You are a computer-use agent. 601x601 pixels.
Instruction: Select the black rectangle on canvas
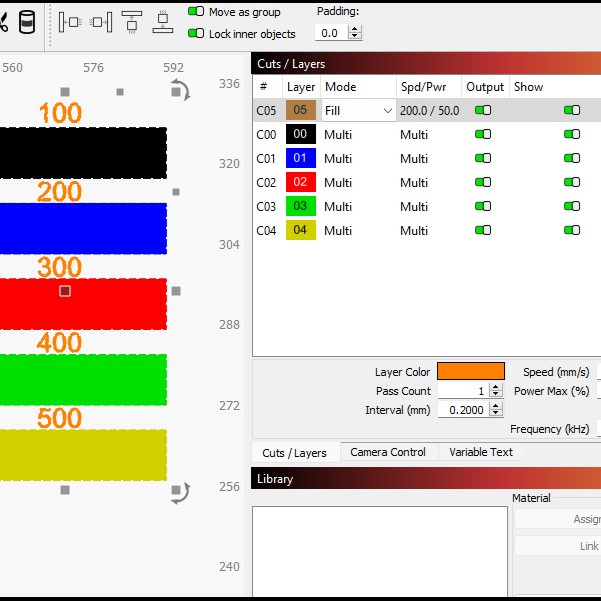[x=83, y=153]
